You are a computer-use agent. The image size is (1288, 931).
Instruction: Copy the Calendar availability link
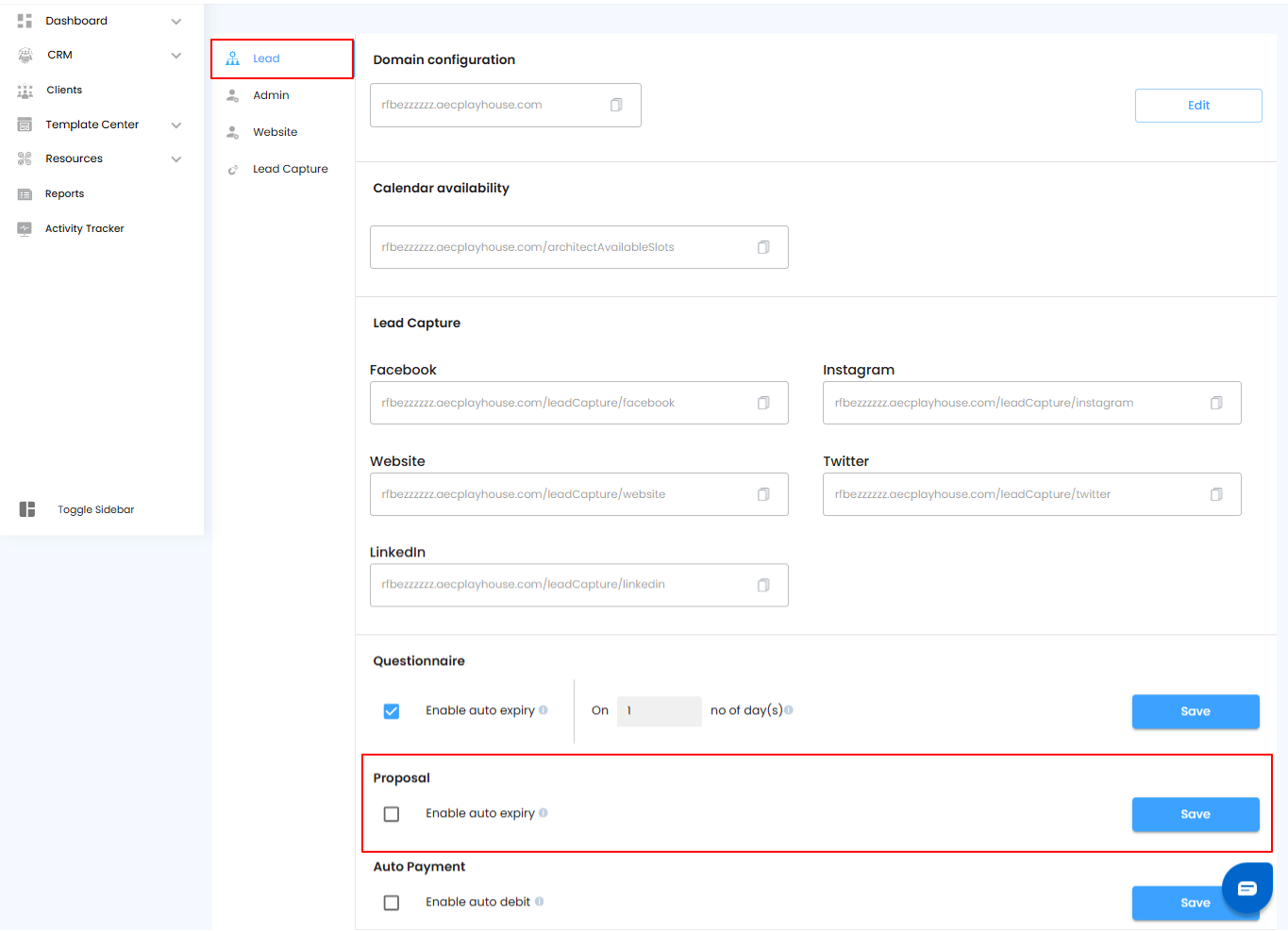click(763, 247)
